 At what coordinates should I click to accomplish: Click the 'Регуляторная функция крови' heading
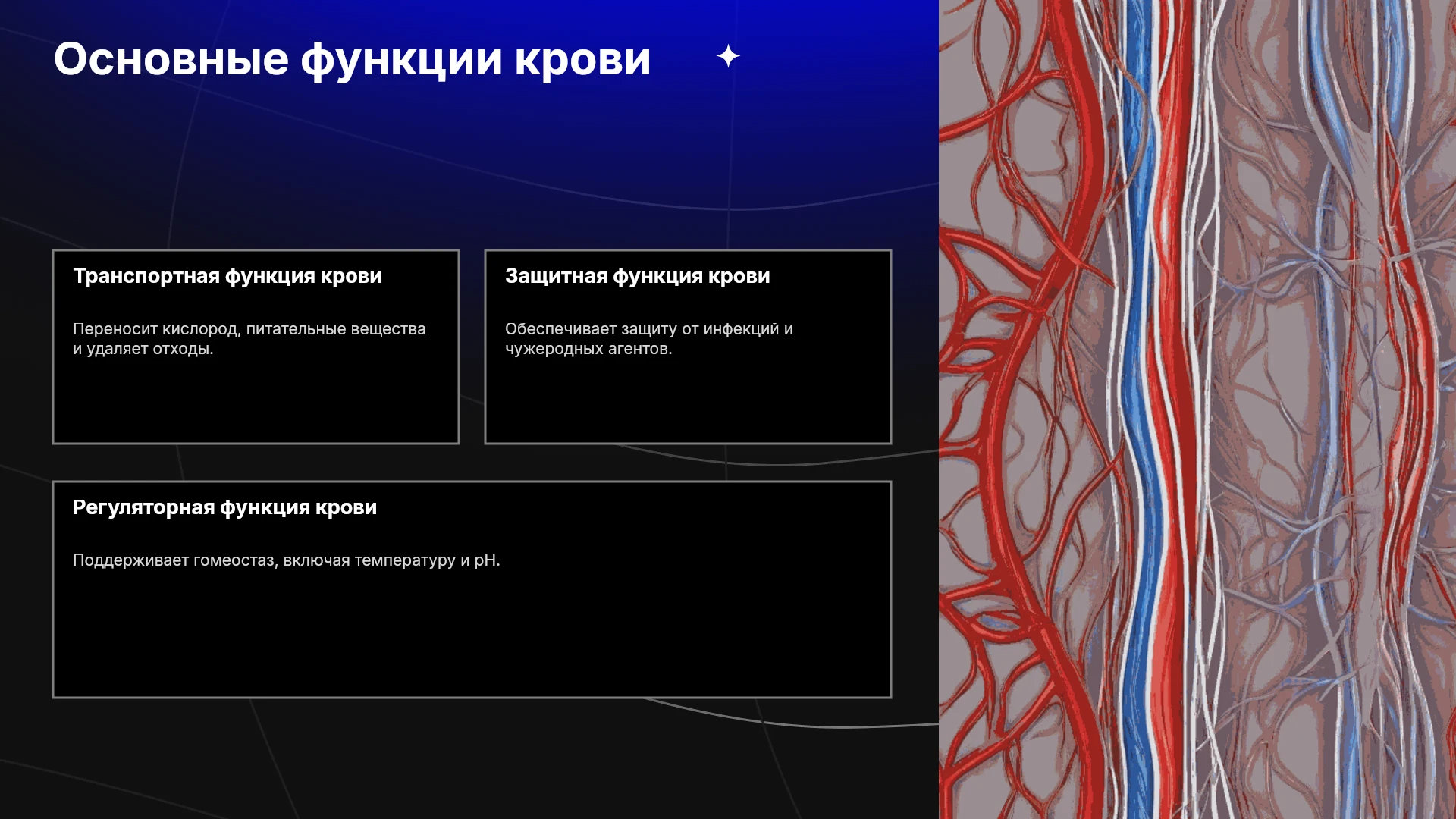click(x=224, y=507)
